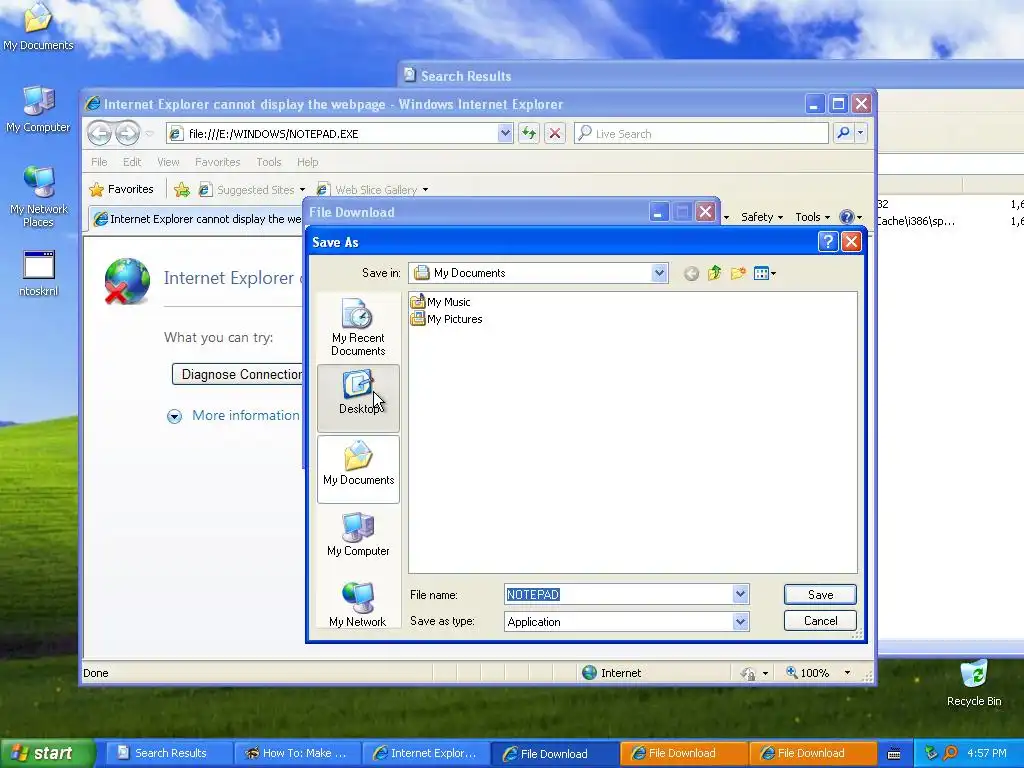Click the Cancel button in Save As
This screenshot has width=1024, height=768.
click(x=820, y=620)
